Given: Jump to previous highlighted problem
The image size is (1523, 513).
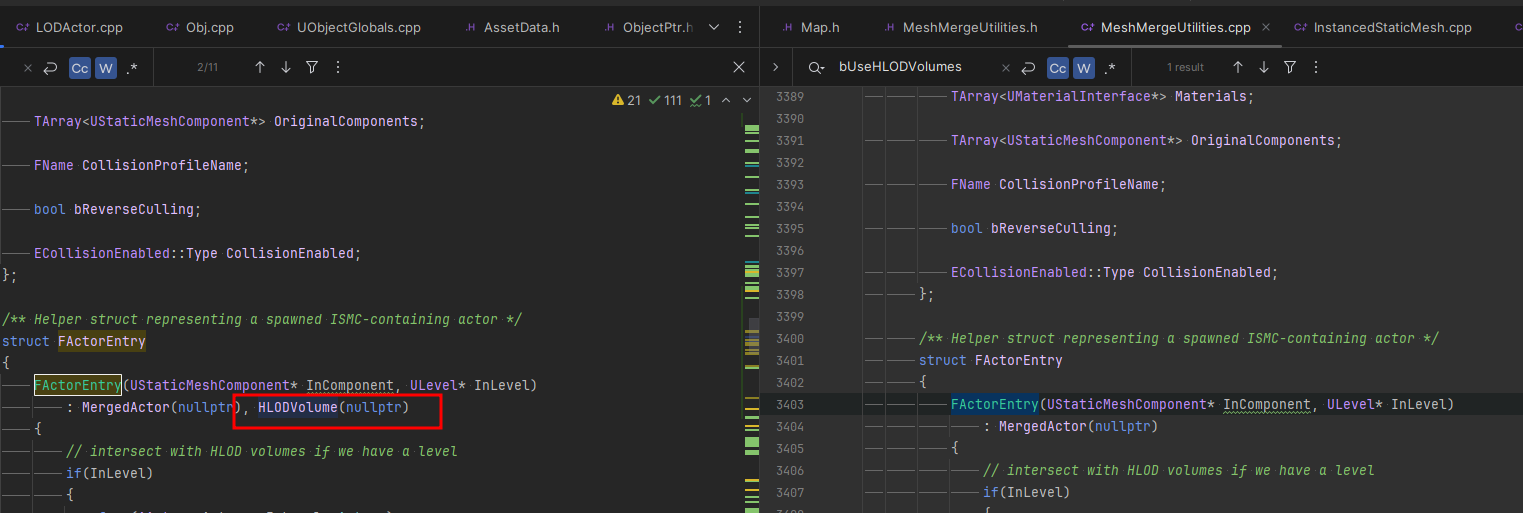Looking at the screenshot, I should tap(726, 100).
